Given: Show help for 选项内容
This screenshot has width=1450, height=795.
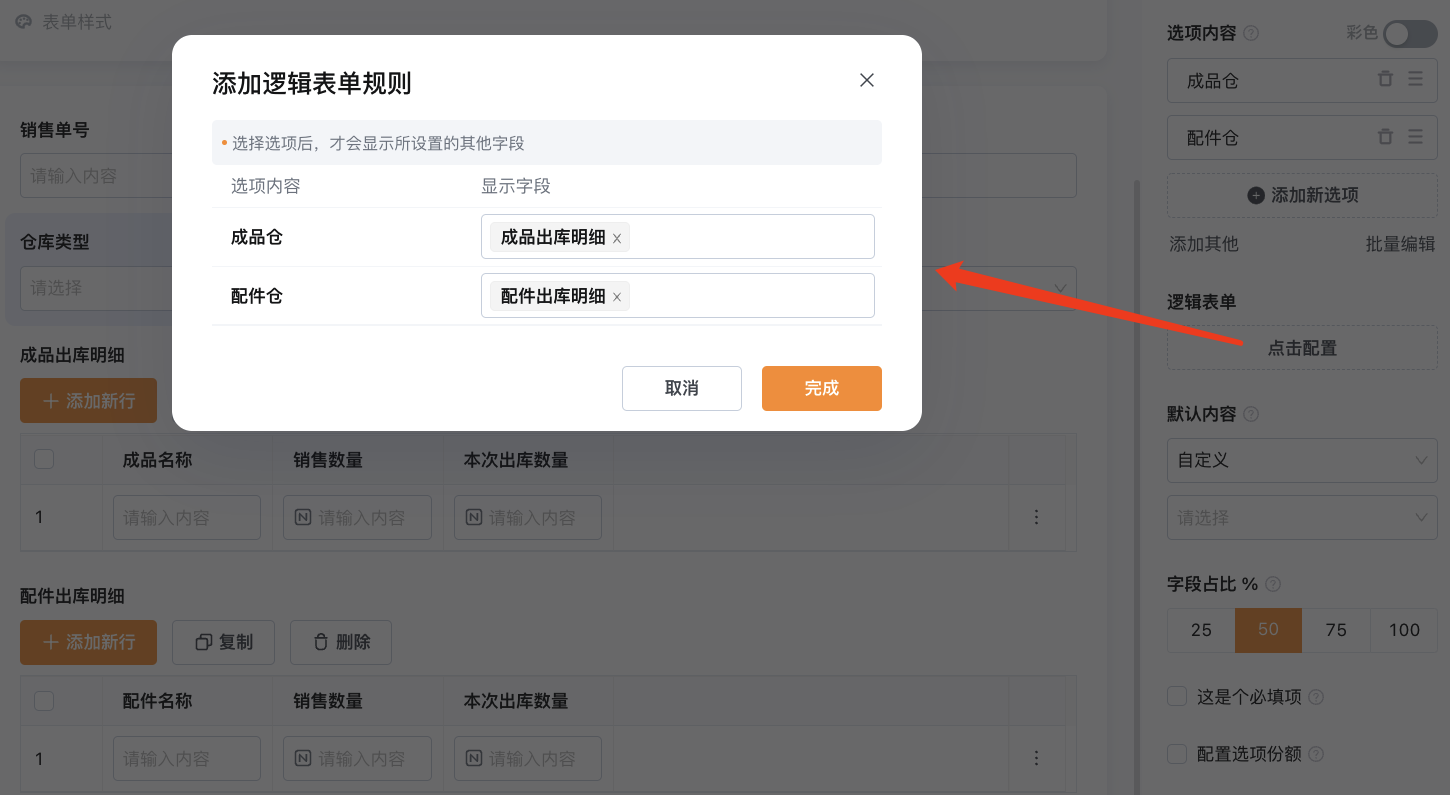Looking at the screenshot, I should [x=1251, y=33].
